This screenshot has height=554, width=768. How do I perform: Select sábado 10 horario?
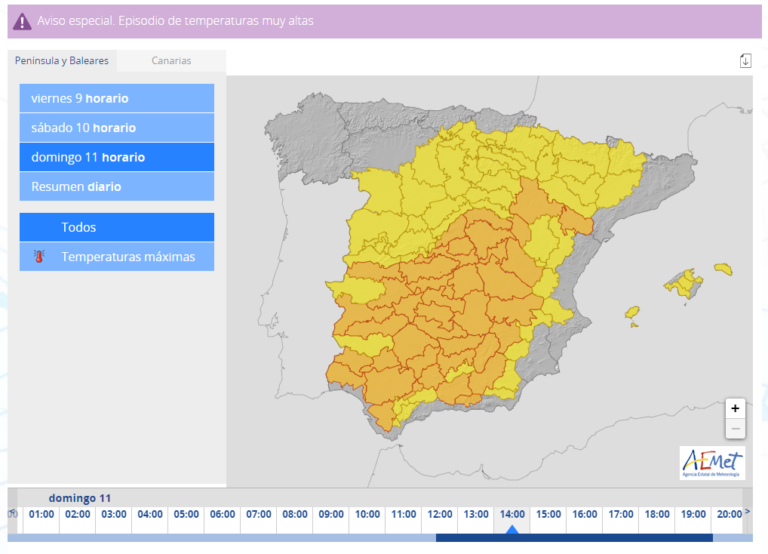[x=117, y=127]
